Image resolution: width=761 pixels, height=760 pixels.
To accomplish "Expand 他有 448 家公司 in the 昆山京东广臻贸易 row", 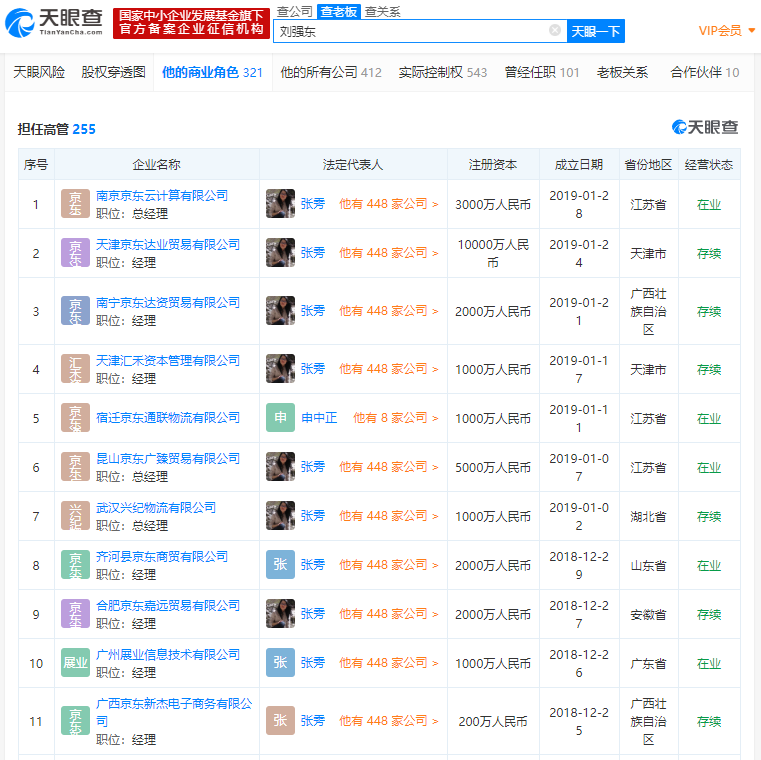I will tap(388, 467).
